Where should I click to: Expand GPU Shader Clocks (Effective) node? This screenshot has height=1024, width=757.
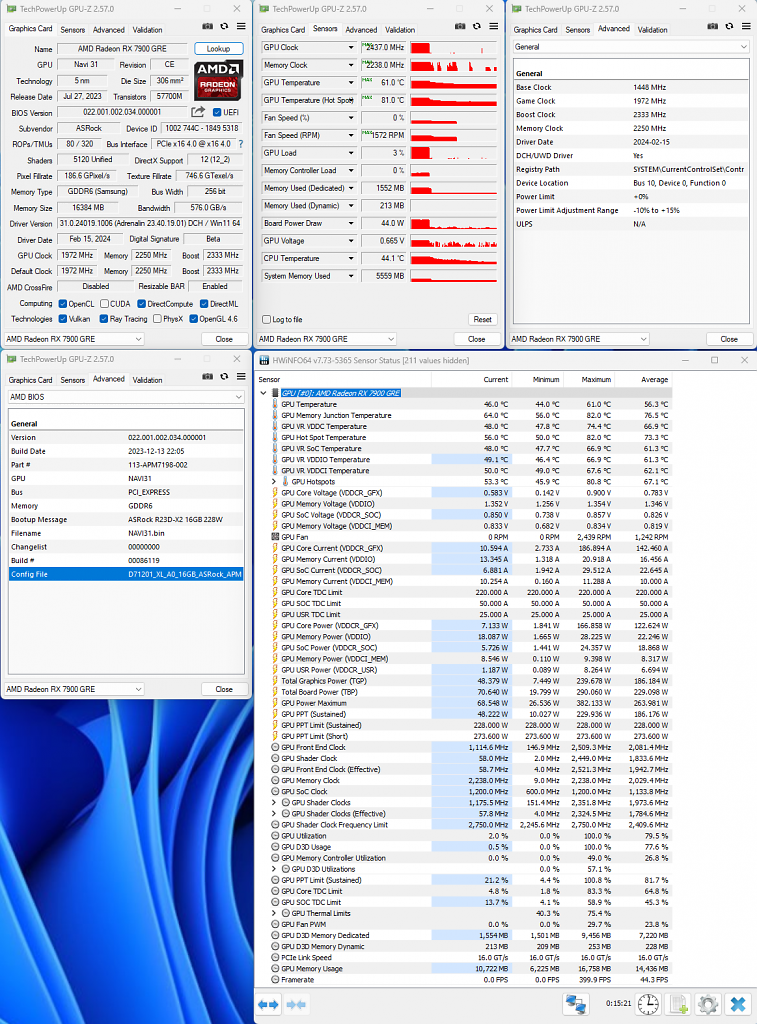click(274, 814)
